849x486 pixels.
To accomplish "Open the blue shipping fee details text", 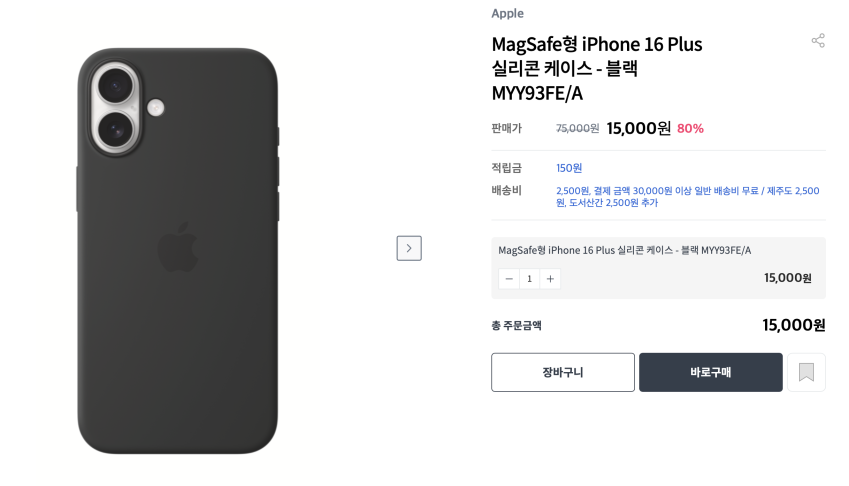I will [688, 196].
